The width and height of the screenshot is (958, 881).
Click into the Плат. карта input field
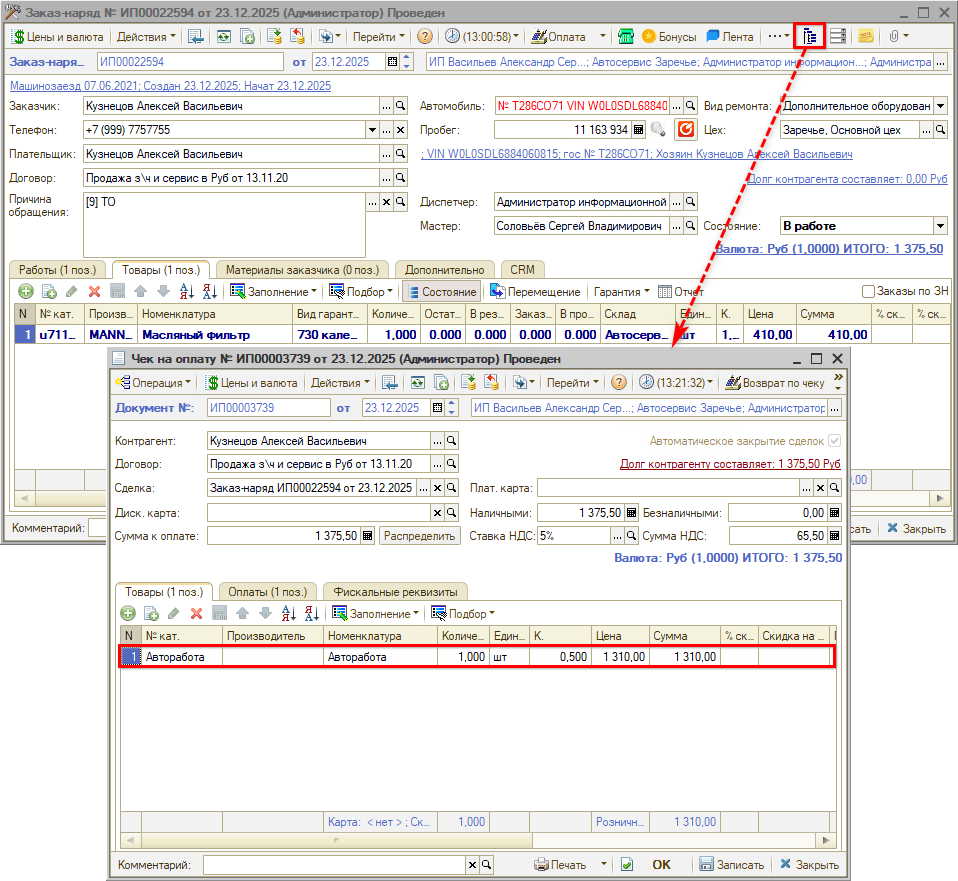click(x=668, y=488)
